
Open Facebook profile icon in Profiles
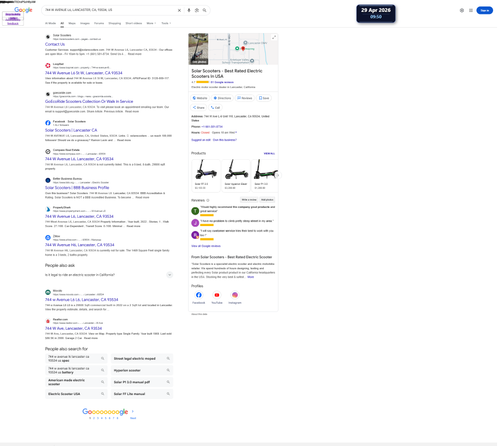pyautogui.click(x=199, y=295)
